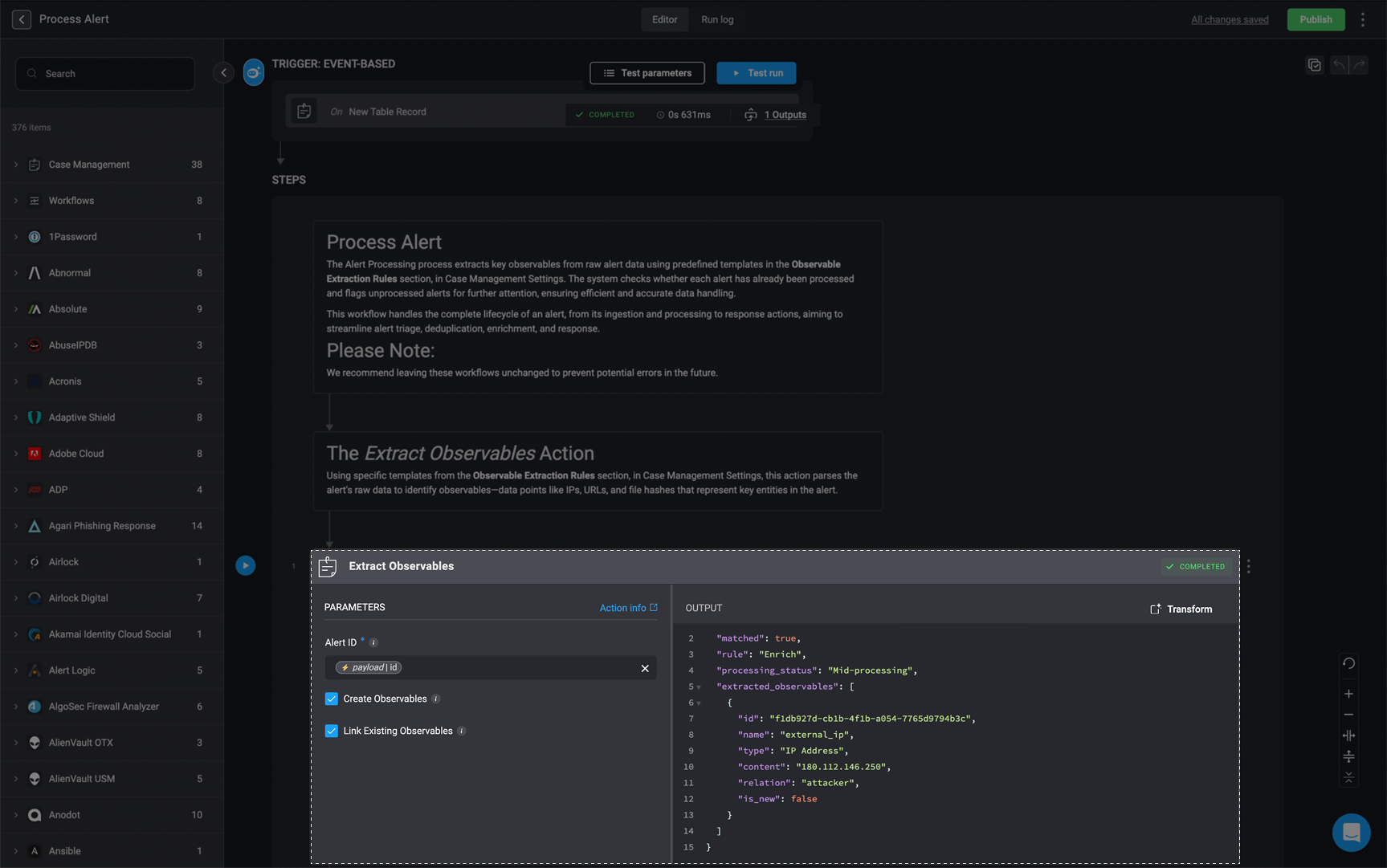Open the three-dot menu beside Publish
Image resolution: width=1387 pixels, height=868 pixels.
(x=1363, y=19)
